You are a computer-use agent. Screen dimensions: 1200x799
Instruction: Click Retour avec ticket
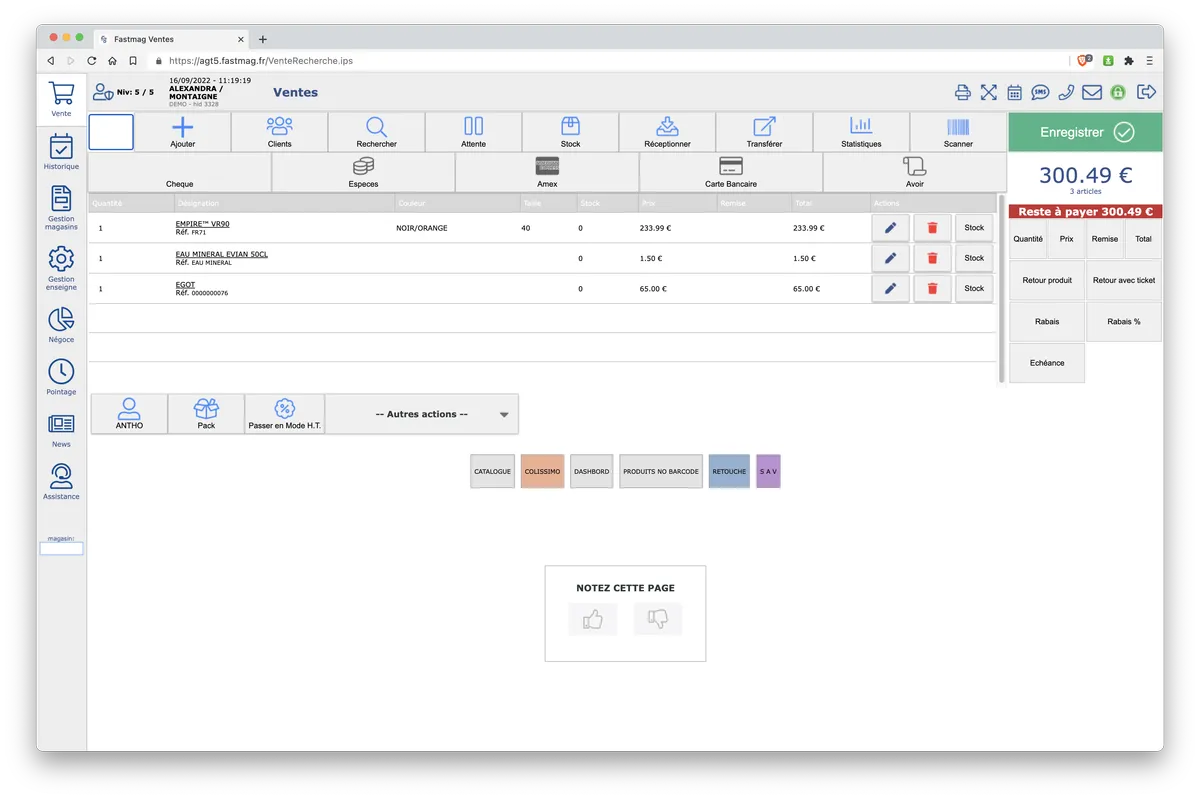[1124, 280]
